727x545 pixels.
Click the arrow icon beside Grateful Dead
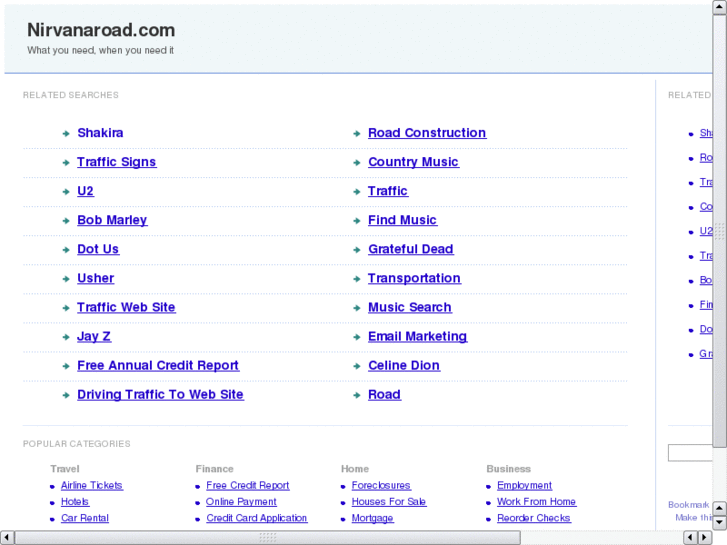coord(357,250)
